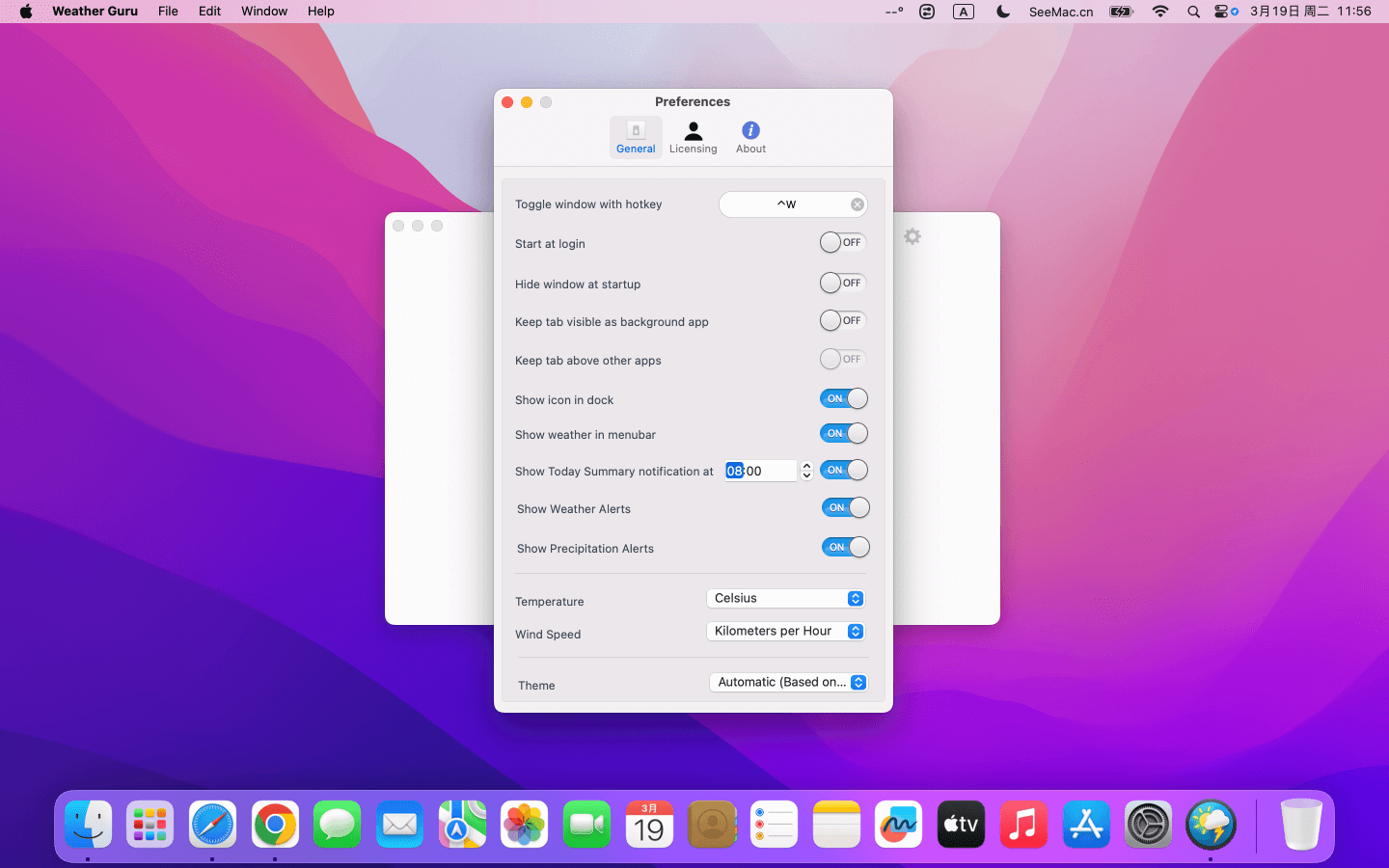Disable Show Weather Alerts switch
Viewport: 1389px width, 868px height.
pos(845,508)
